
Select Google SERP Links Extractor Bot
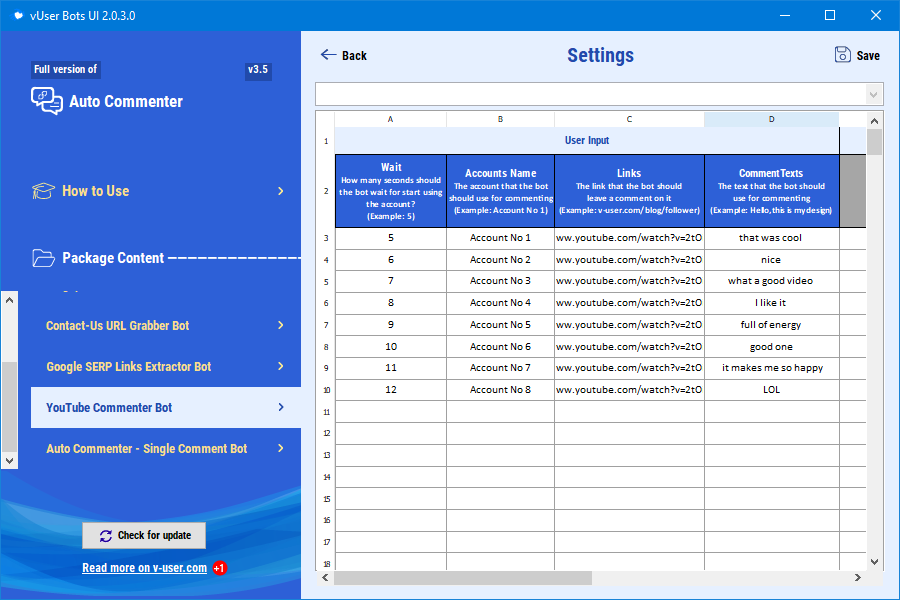pyautogui.click(x=166, y=366)
